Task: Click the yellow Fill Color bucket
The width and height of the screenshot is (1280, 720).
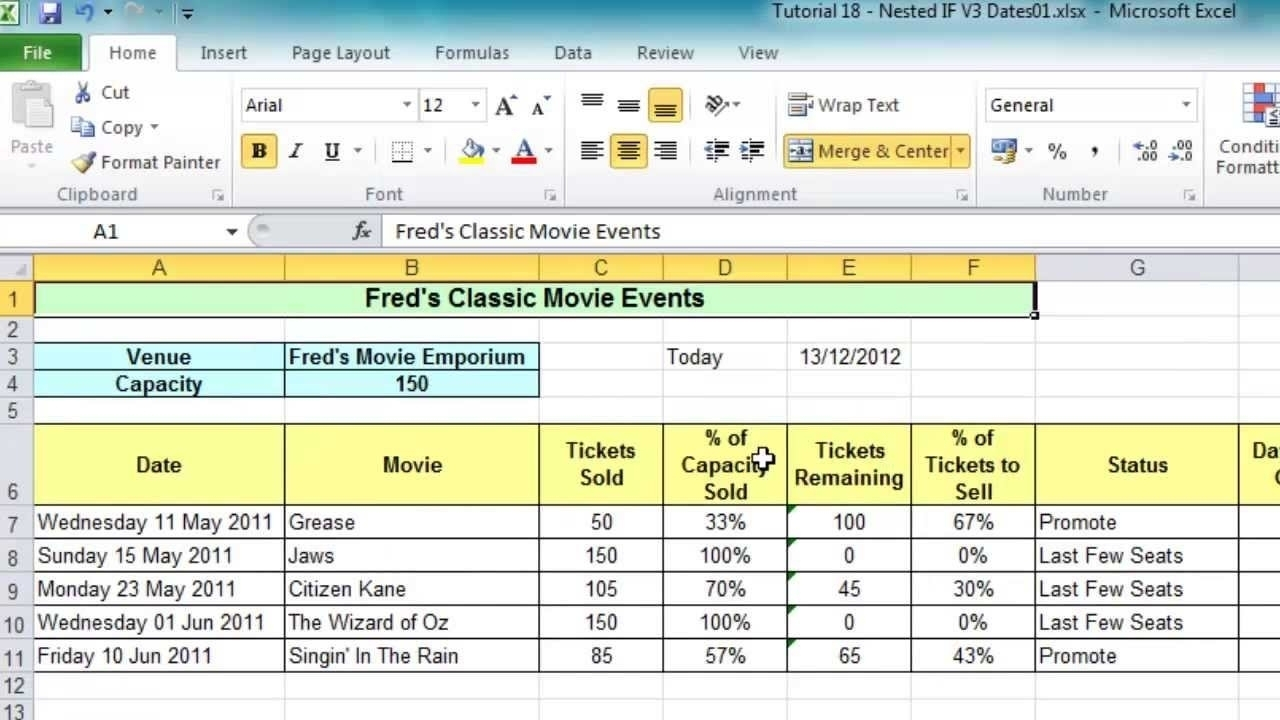Action: [x=472, y=151]
